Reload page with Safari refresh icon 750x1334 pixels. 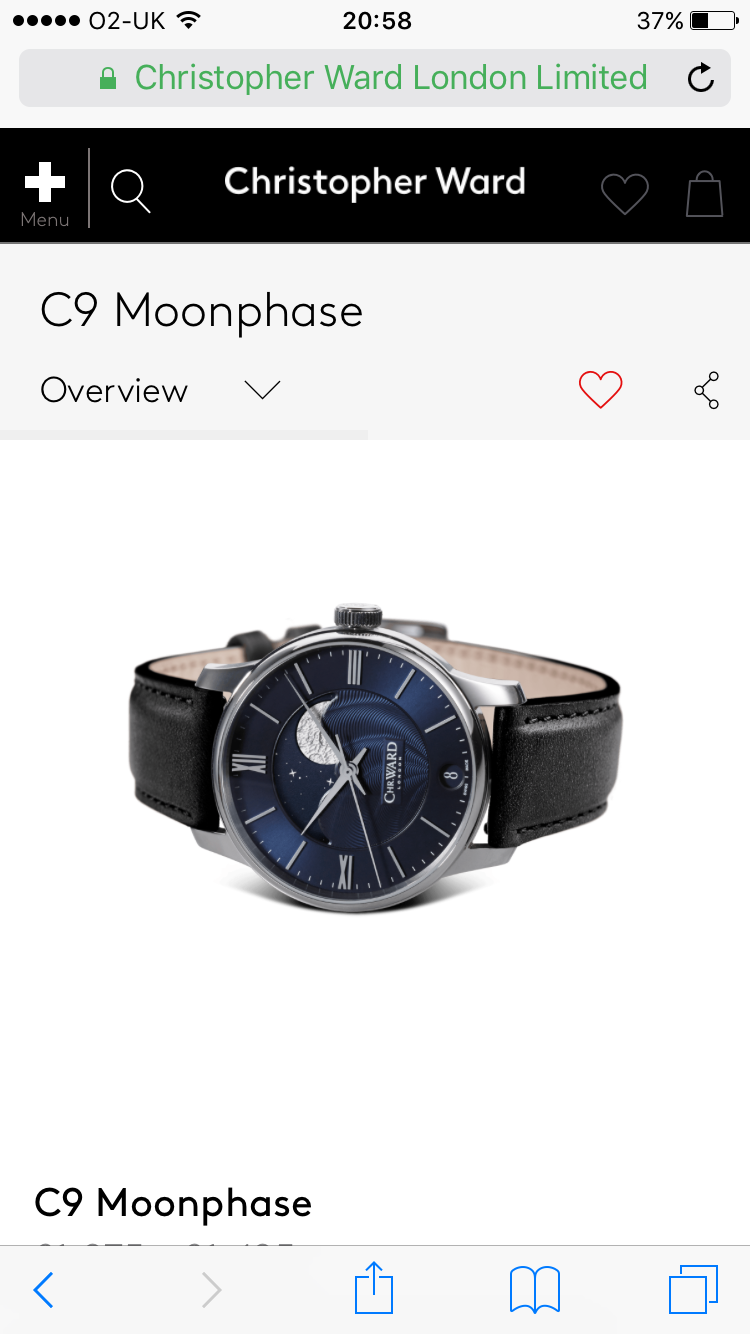[701, 78]
